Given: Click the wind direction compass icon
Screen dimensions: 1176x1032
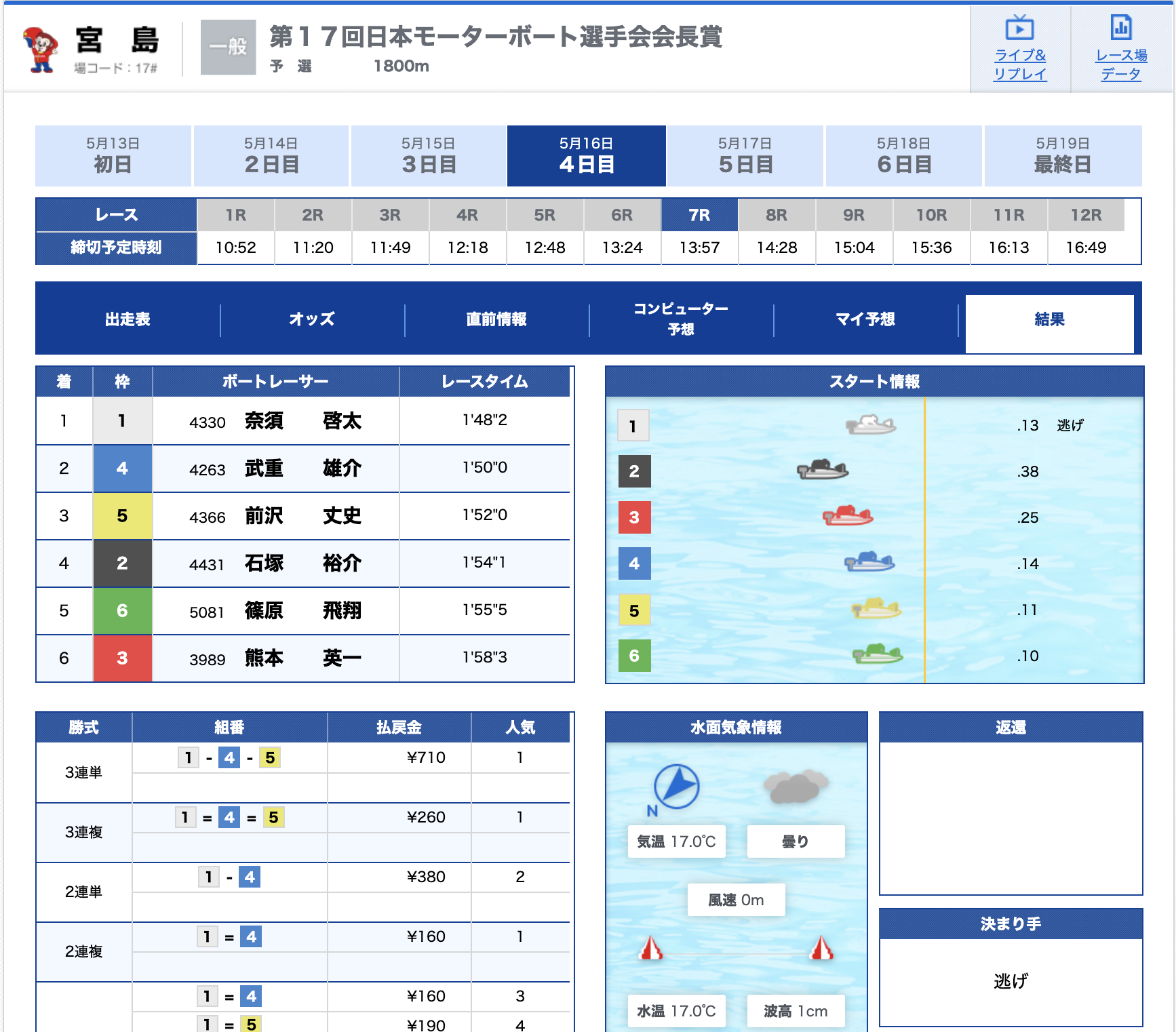Looking at the screenshot, I should 676,787.
